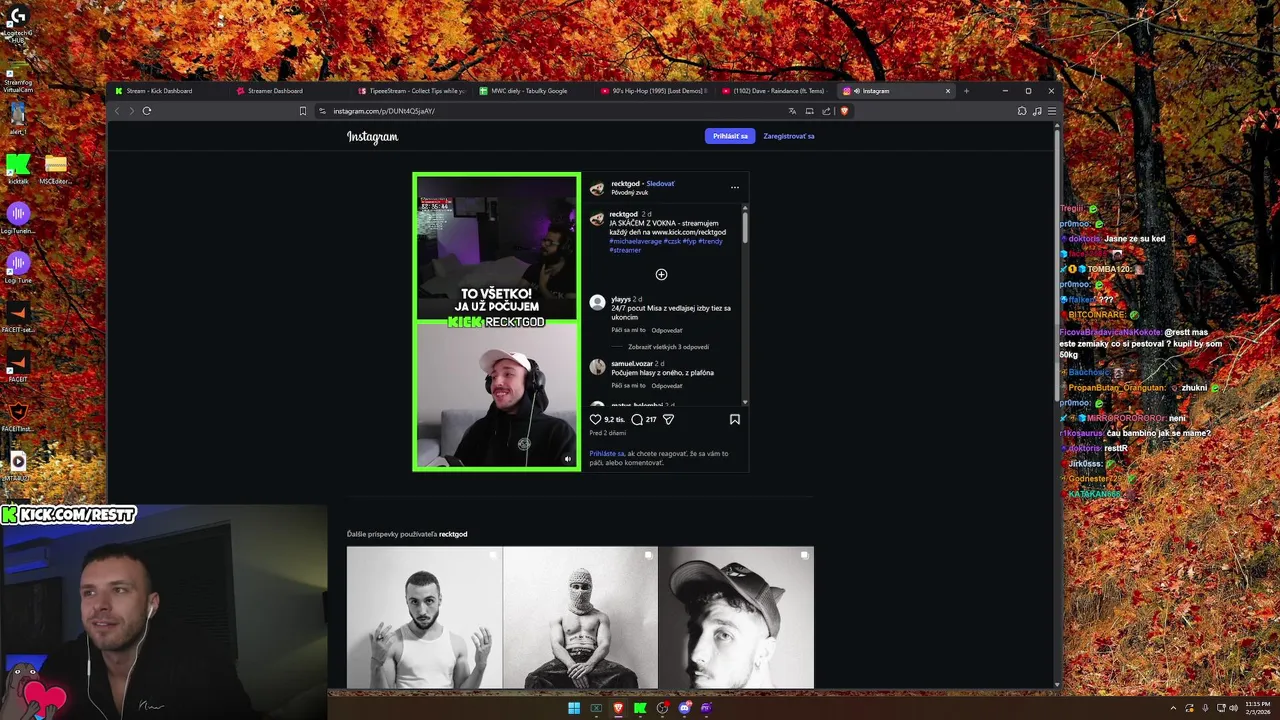Image resolution: width=1280 pixels, height=720 pixels.
Task: Open the cap-wearing man post thumbnail
Action: click(x=736, y=617)
